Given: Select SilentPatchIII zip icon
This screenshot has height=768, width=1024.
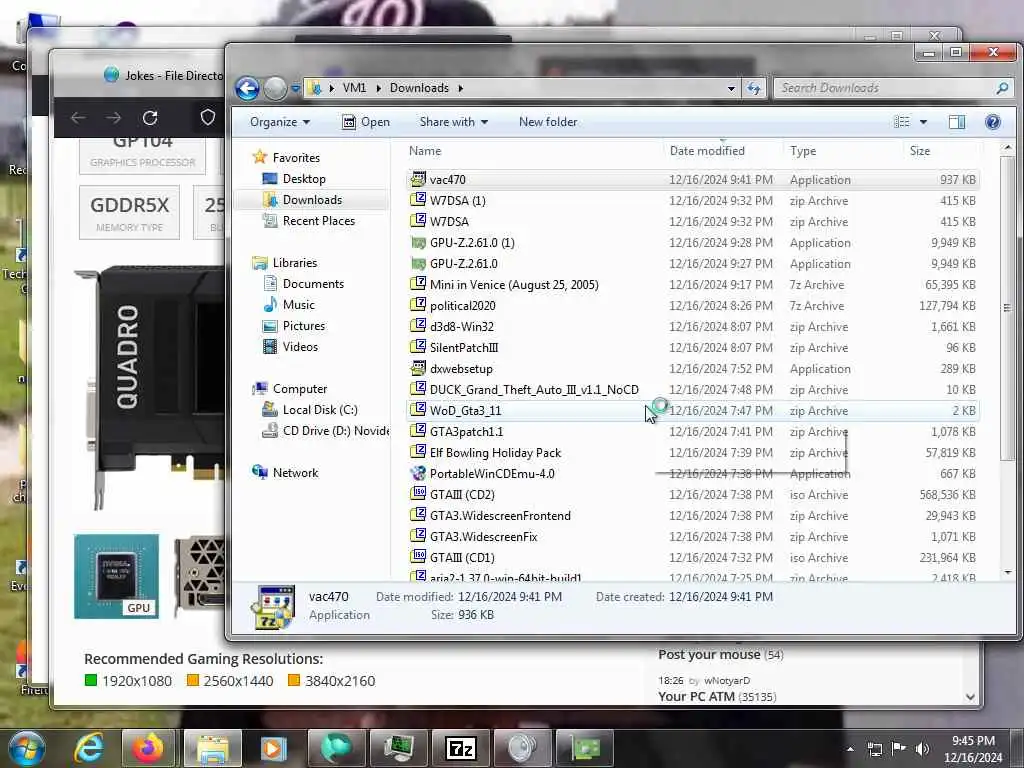Looking at the screenshot, I should (x=418, y=347).
